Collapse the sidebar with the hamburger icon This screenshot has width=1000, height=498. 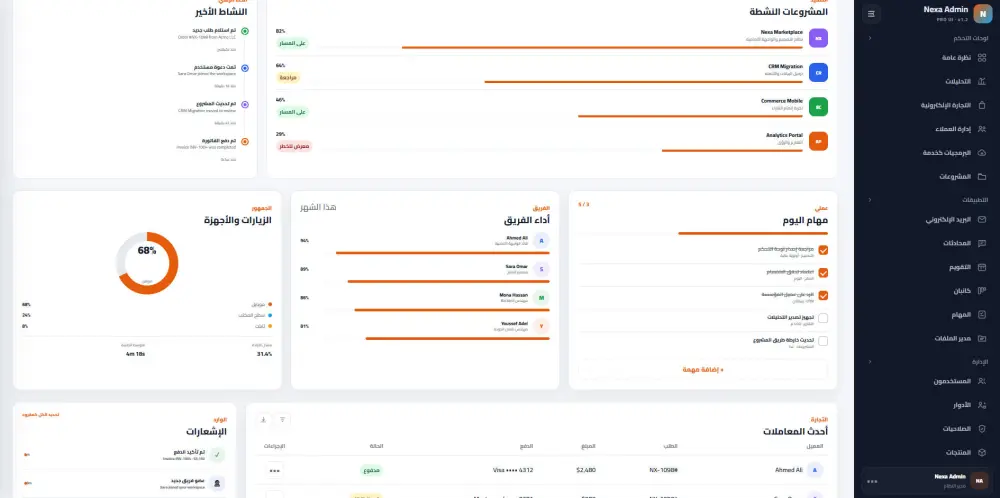[871, 13]
